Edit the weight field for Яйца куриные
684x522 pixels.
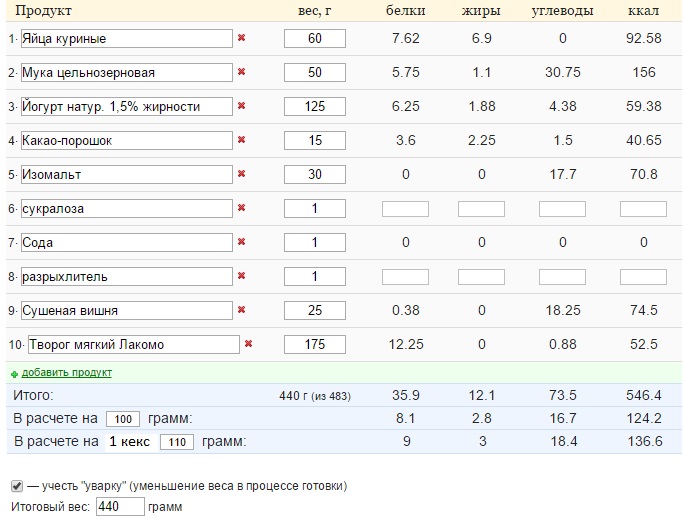[x=315, y=39]
